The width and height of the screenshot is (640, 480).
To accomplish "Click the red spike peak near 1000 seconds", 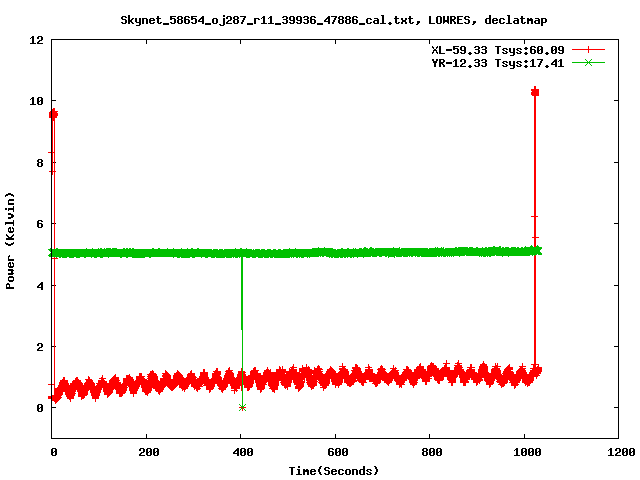I will 535,92.
